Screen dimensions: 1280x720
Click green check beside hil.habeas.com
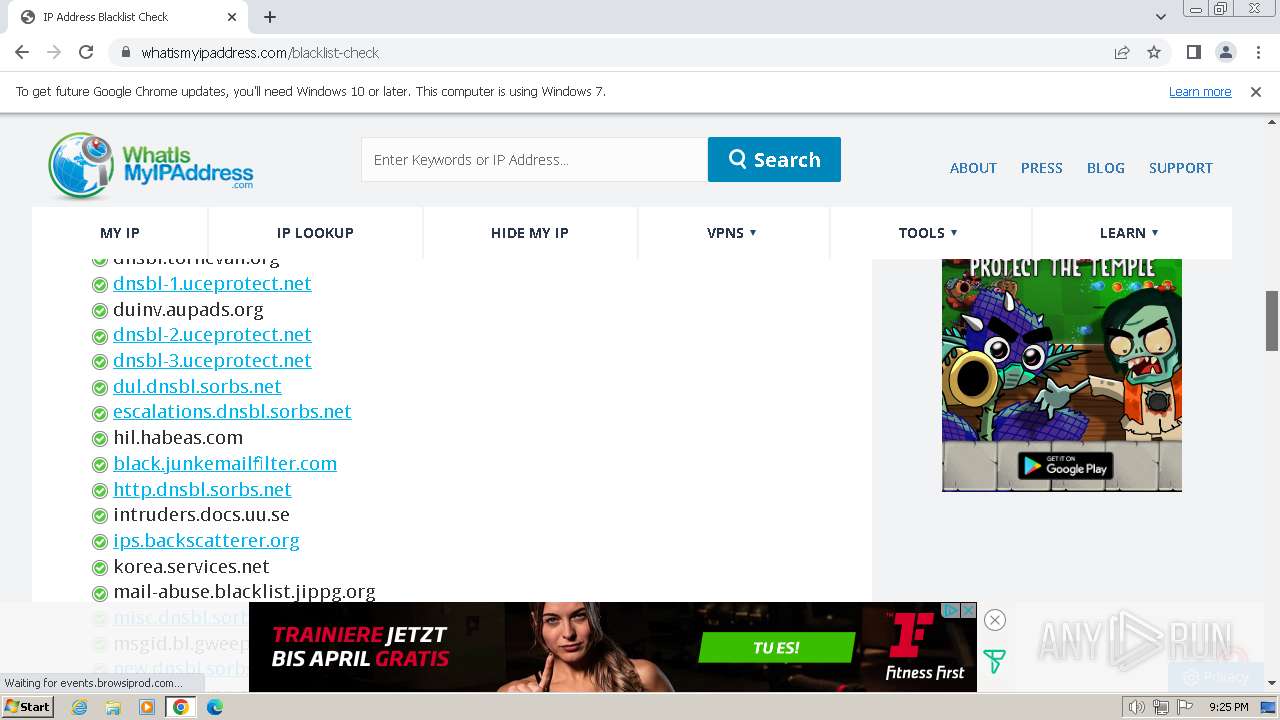coord(100,439)
